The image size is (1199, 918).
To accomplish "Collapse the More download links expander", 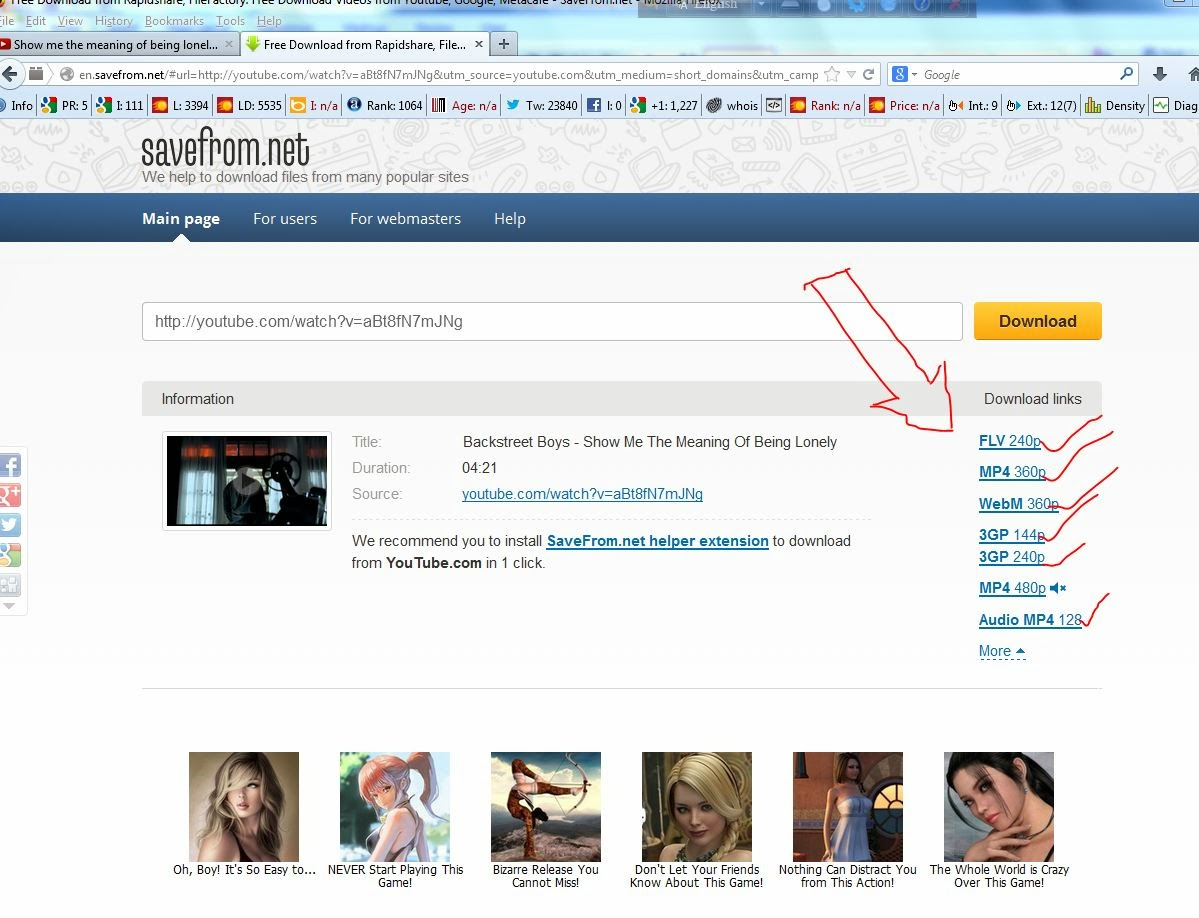I will click(x=1002, y=651).
